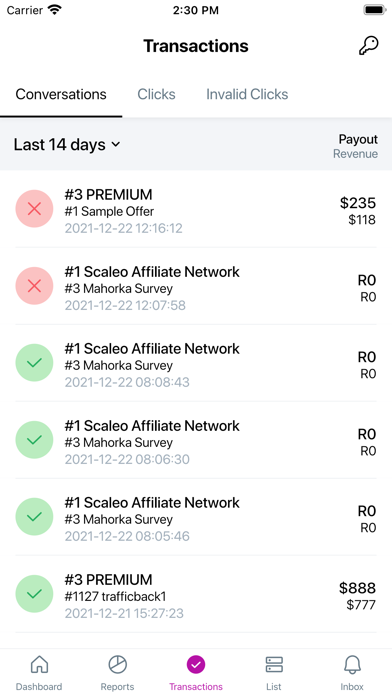The width and height of the screenshot is (392, 696).
Task: Open the List icon in bottom bar
Action: pos(274,665)
